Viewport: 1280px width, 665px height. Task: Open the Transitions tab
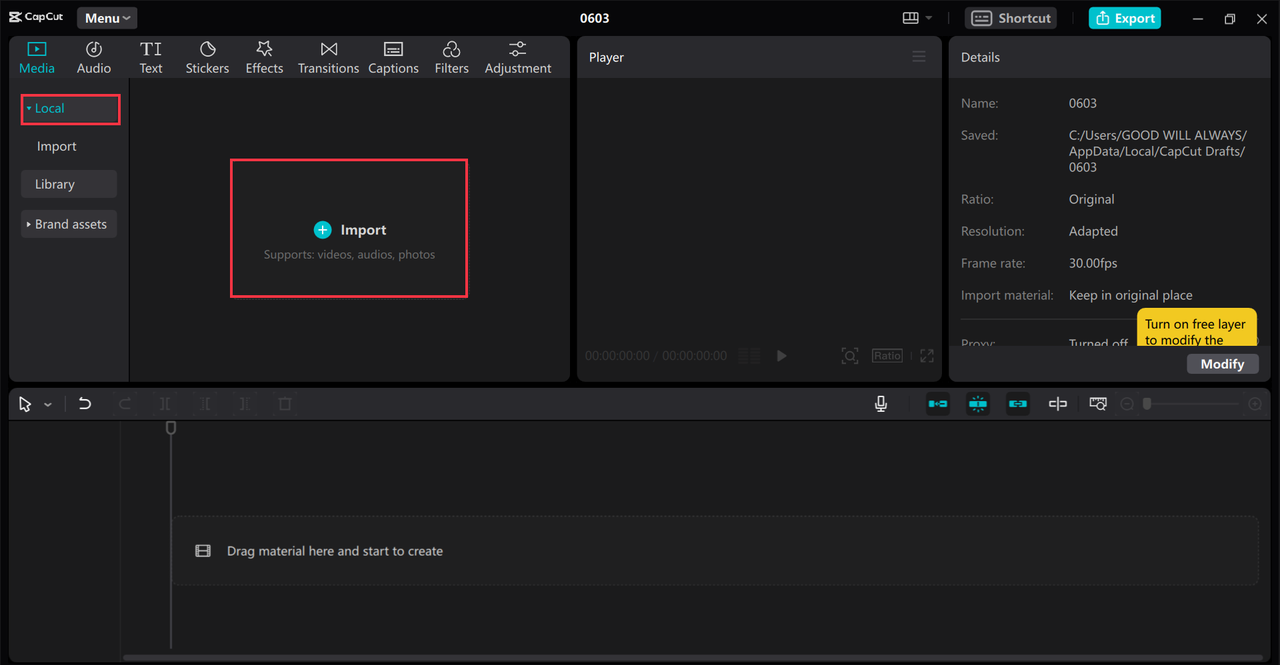[328, 58]
